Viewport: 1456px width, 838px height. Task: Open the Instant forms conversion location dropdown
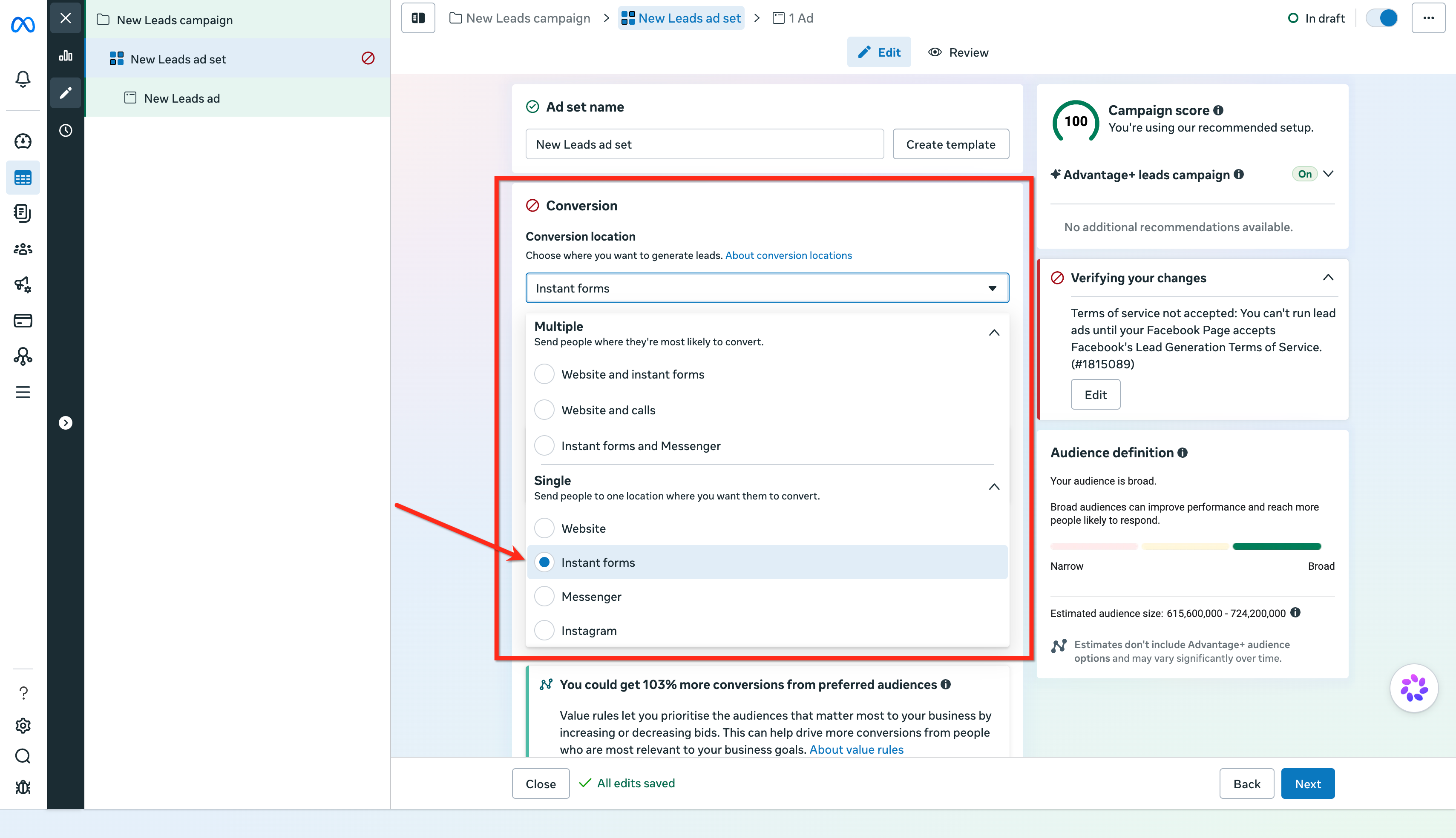coord(767,288)
